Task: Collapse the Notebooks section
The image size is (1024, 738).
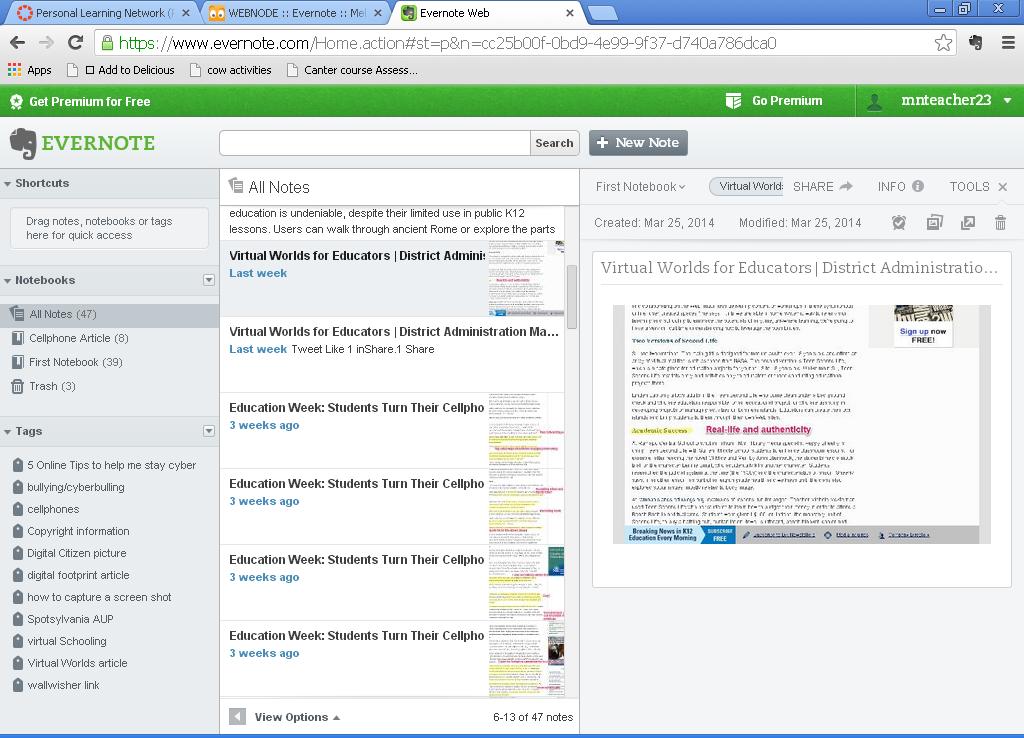Action: 7,281
